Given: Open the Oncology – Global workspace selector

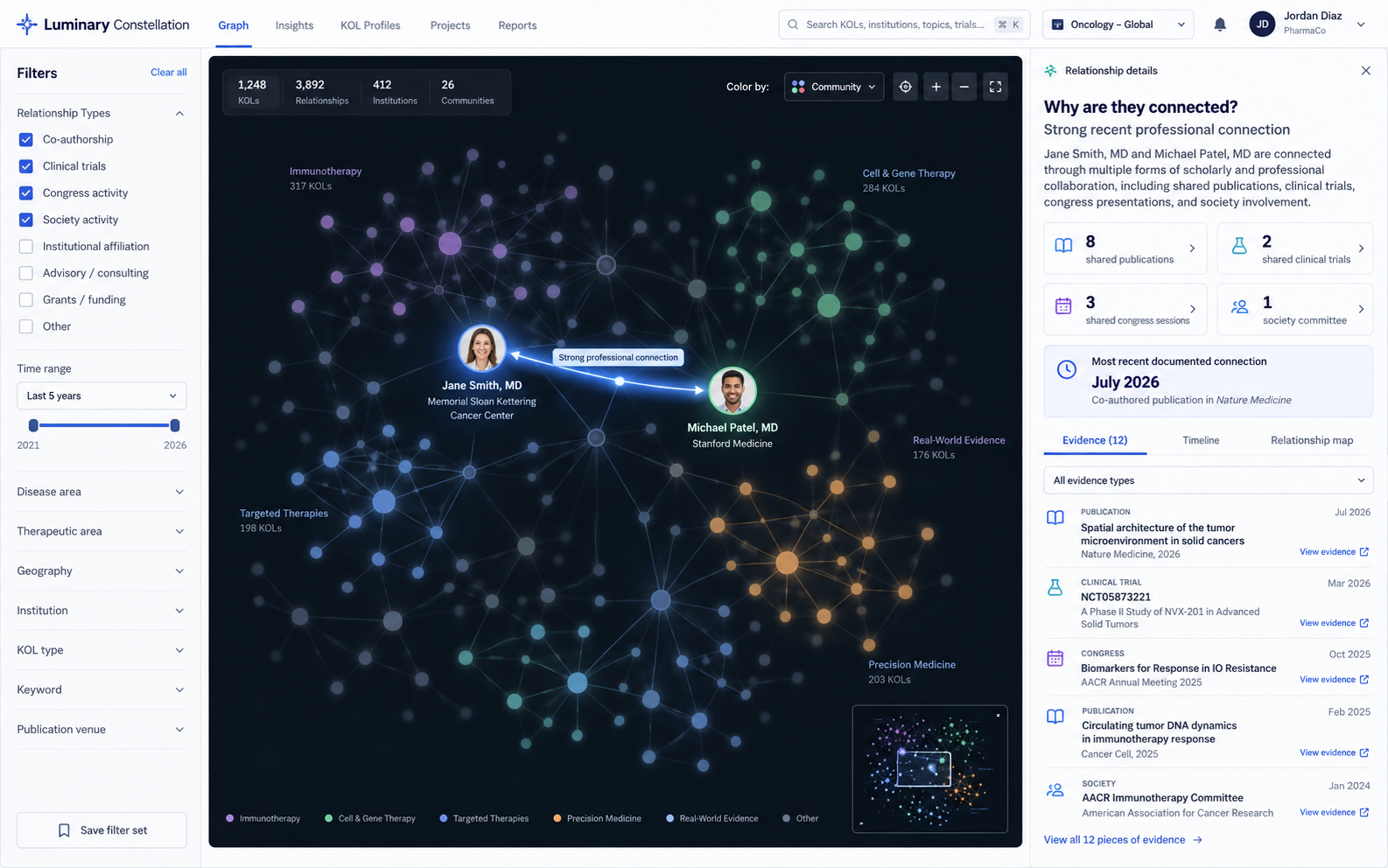Looking at the screenshot, I should (x=1118, y=24).
